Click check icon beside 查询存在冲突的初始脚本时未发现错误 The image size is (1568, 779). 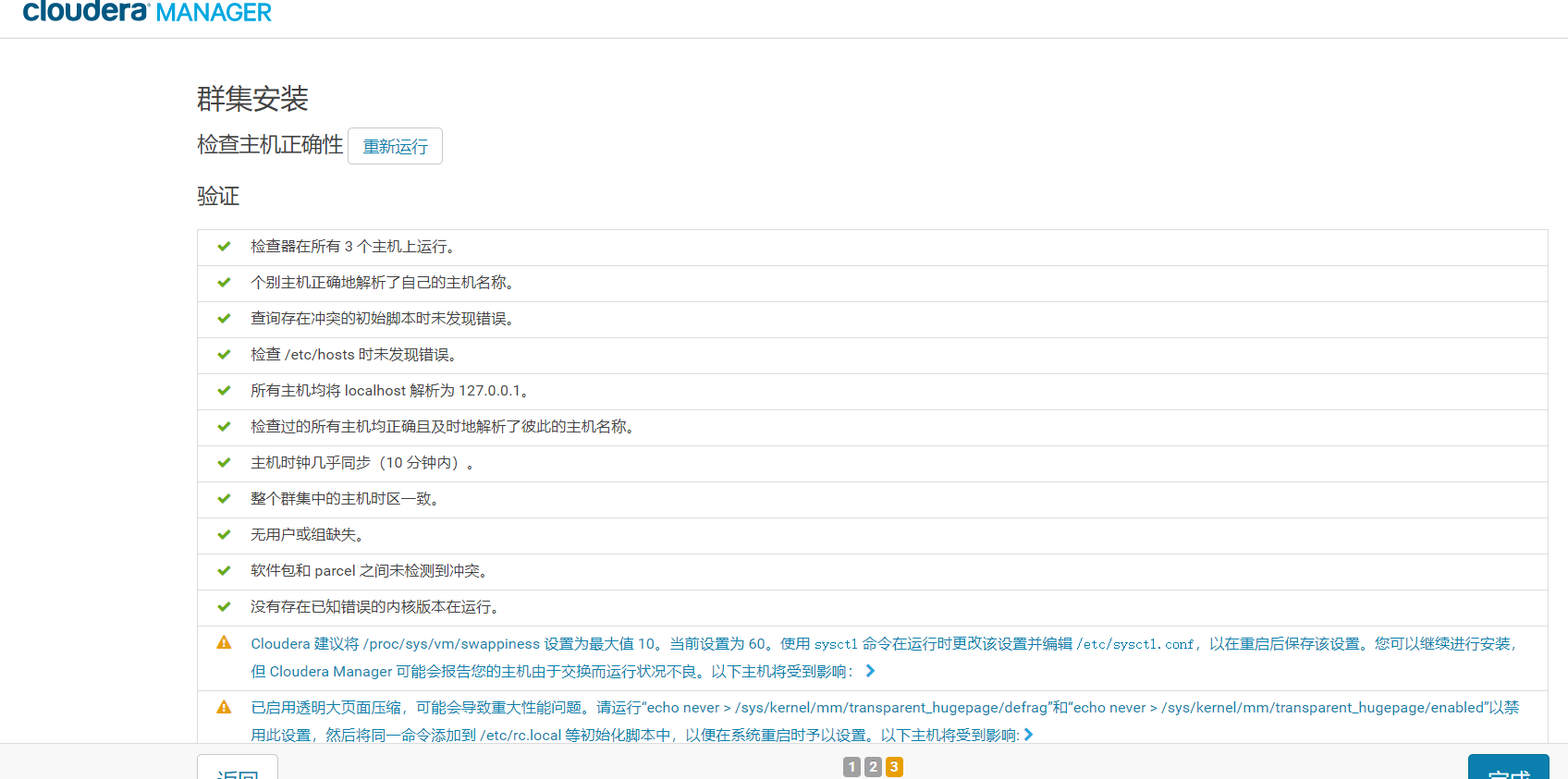tap(224, 319)
